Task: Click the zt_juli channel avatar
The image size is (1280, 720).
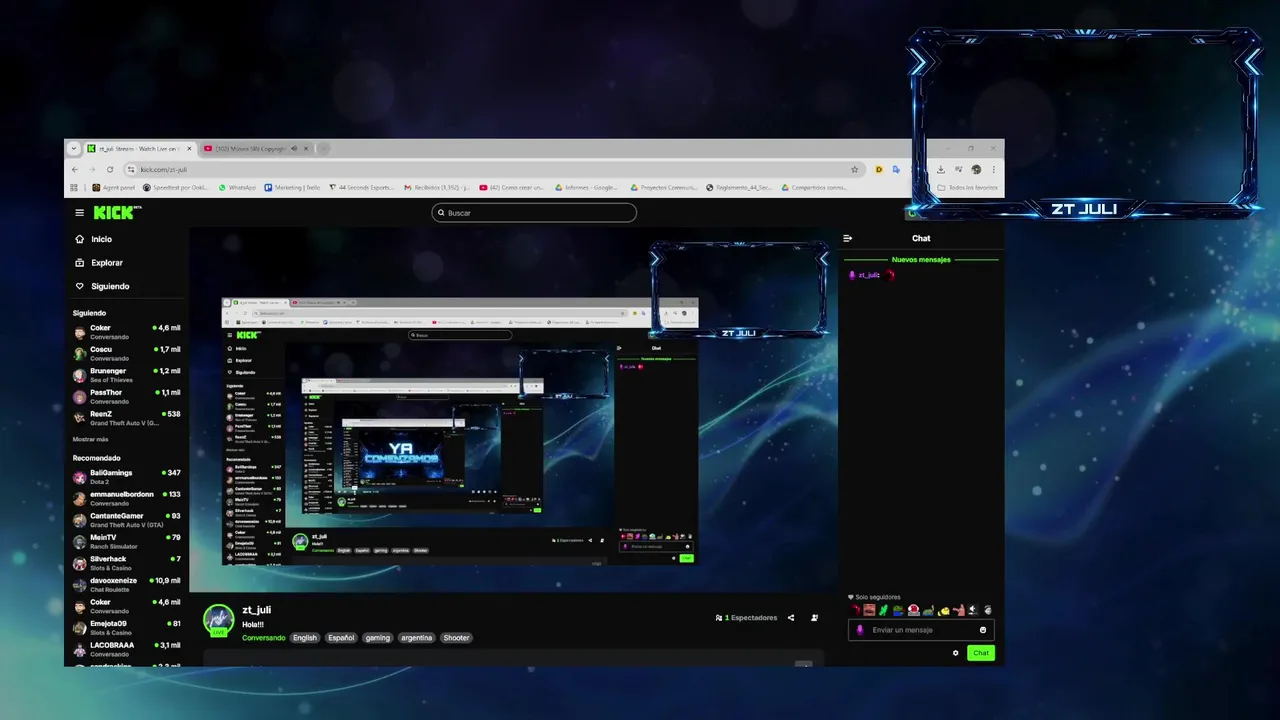Action: 219,620
